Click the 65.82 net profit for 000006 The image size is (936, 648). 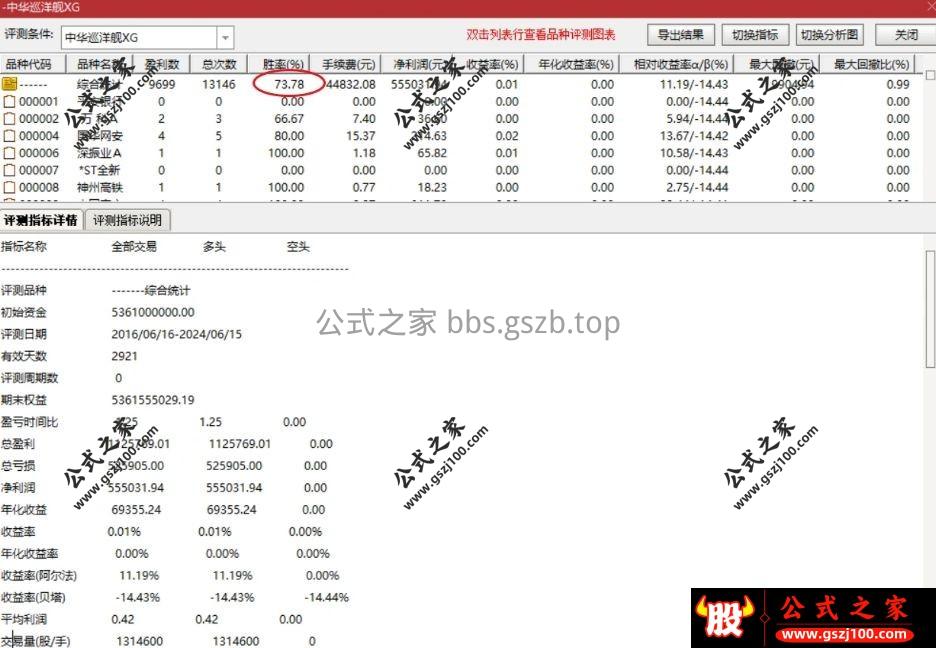[x=432, y=153]
